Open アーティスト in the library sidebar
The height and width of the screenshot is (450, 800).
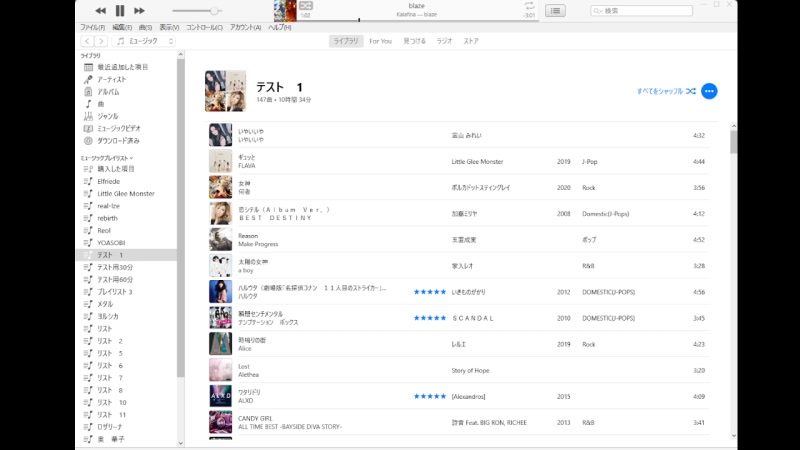click(x=112, y=79)
